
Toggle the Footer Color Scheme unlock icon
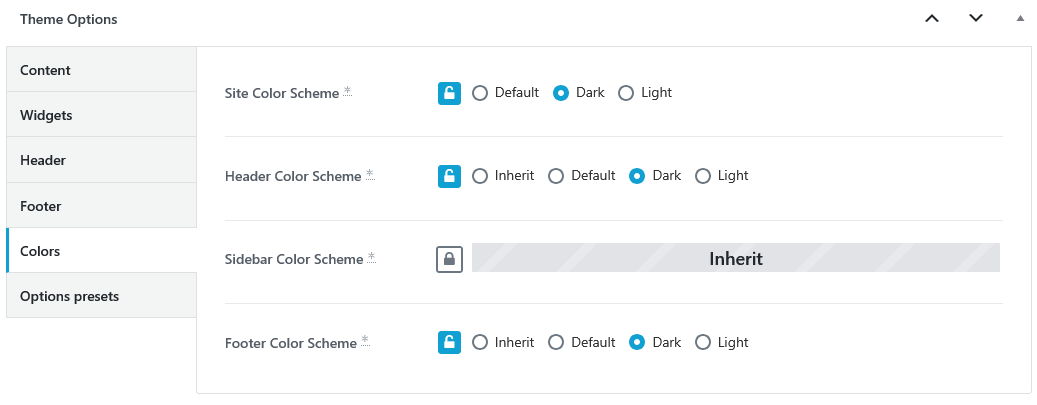pos(449,342)
